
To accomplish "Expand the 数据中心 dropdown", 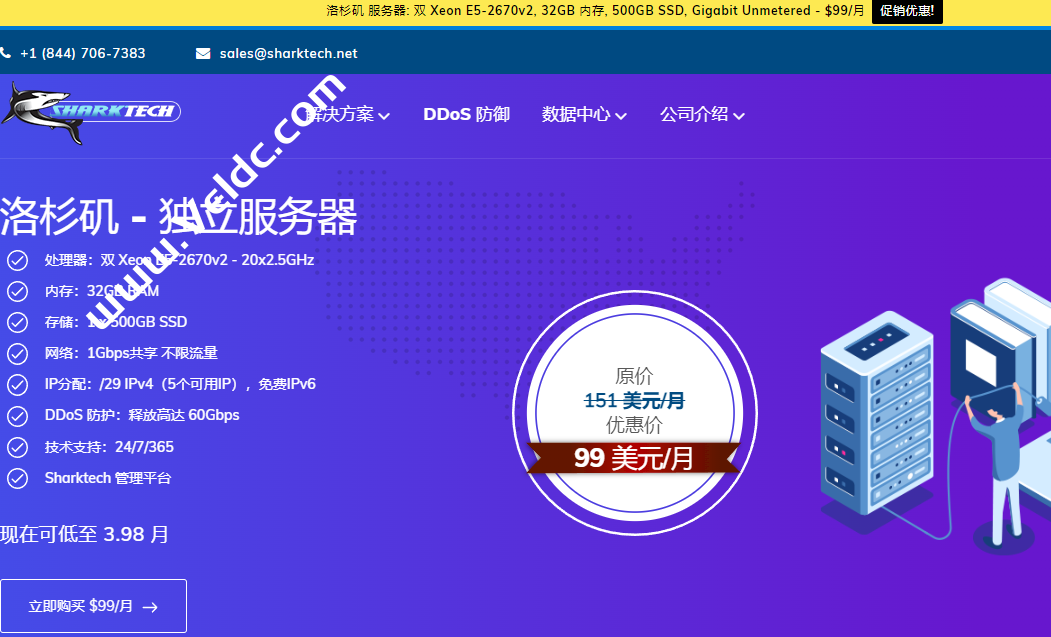I will coord(622,115).
